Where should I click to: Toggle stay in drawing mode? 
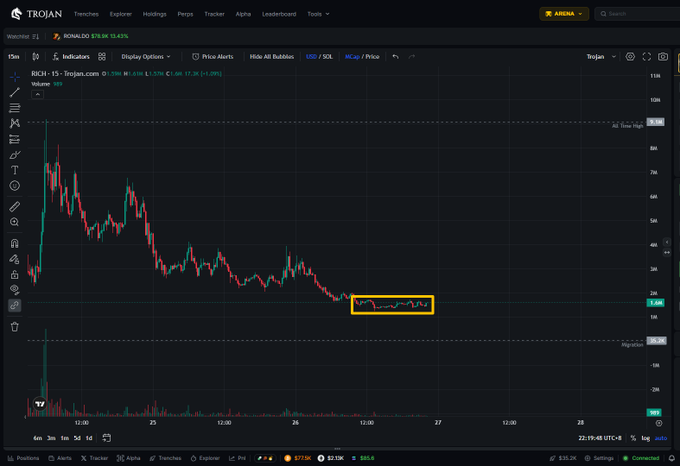(15, 259)
